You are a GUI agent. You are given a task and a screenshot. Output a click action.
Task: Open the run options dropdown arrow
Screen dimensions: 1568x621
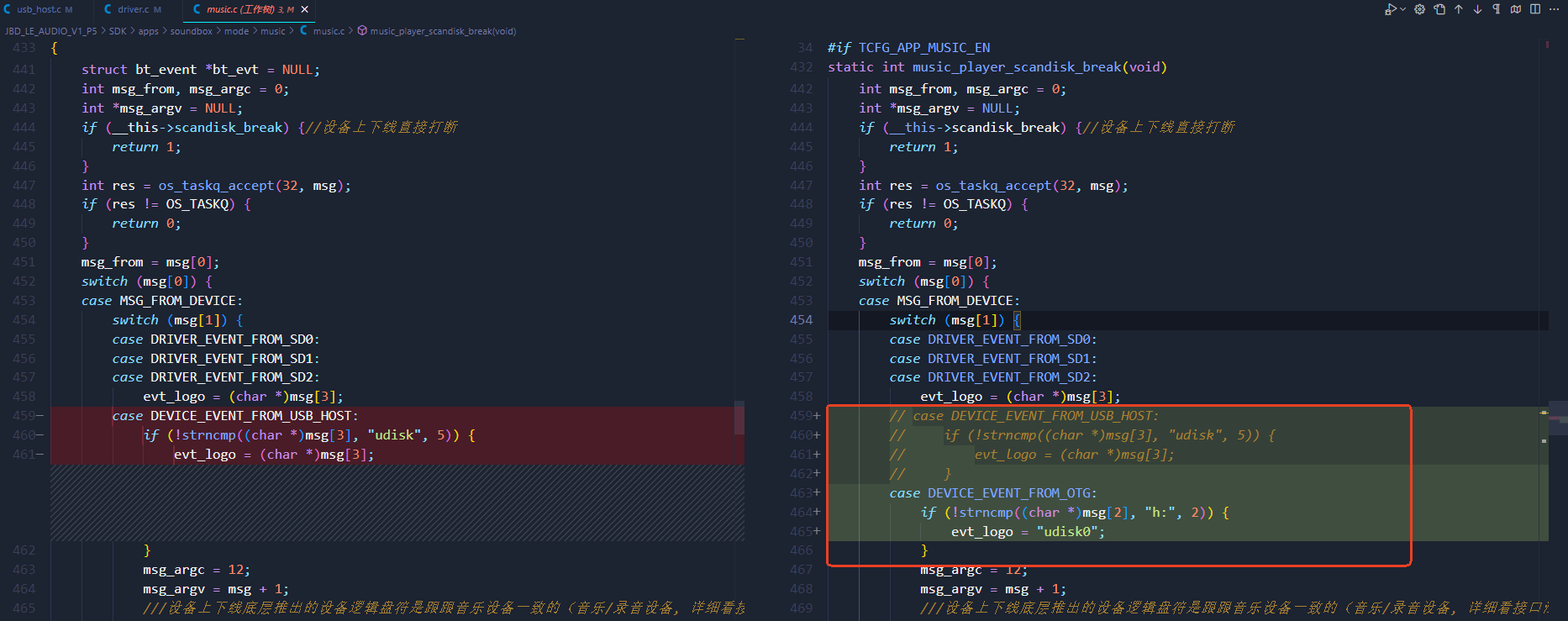(1402, 9)
